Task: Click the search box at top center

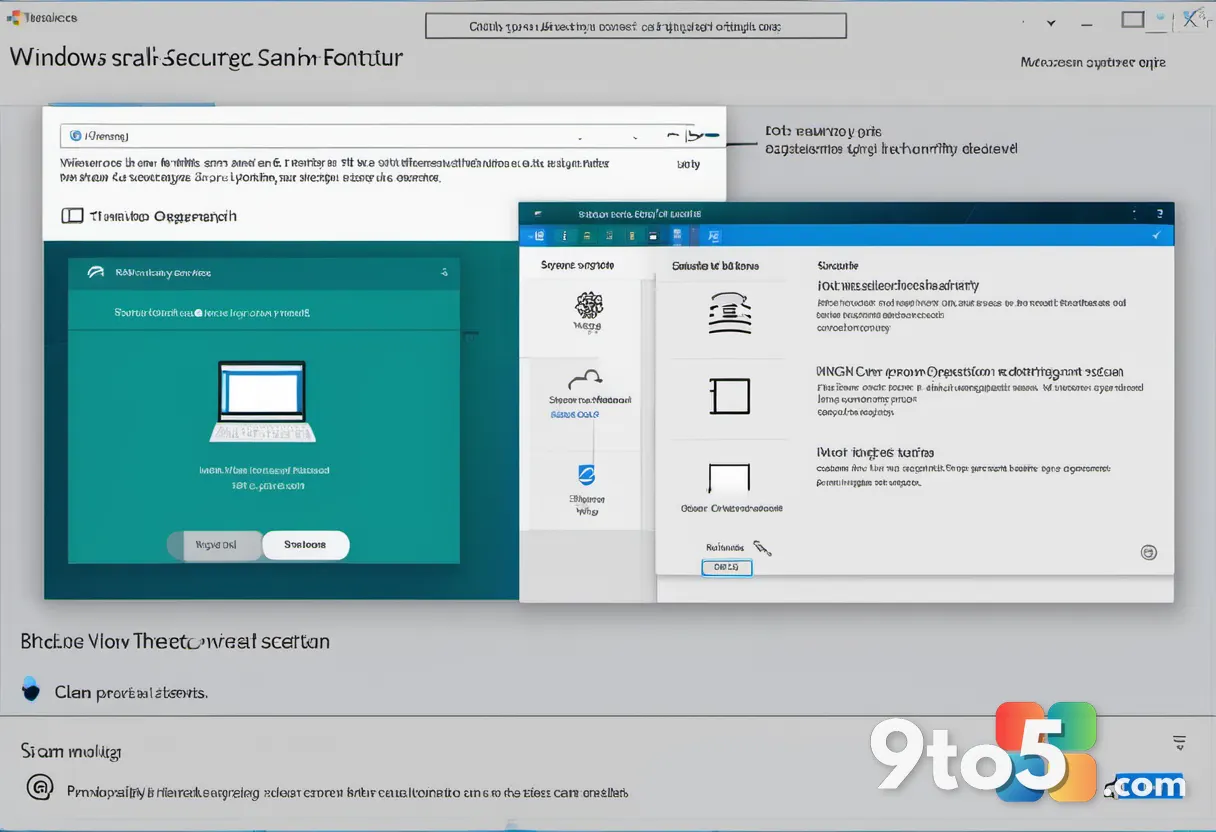Action: (635, 26)
